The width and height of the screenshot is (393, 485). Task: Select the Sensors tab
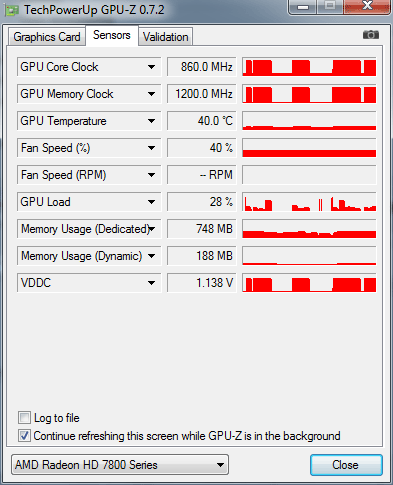pos(112,35)
